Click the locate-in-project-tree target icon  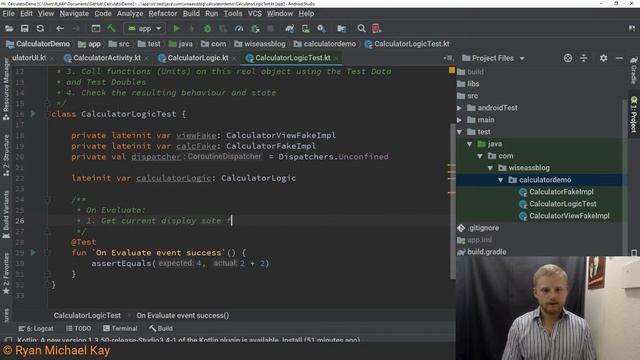click(568, 58)
